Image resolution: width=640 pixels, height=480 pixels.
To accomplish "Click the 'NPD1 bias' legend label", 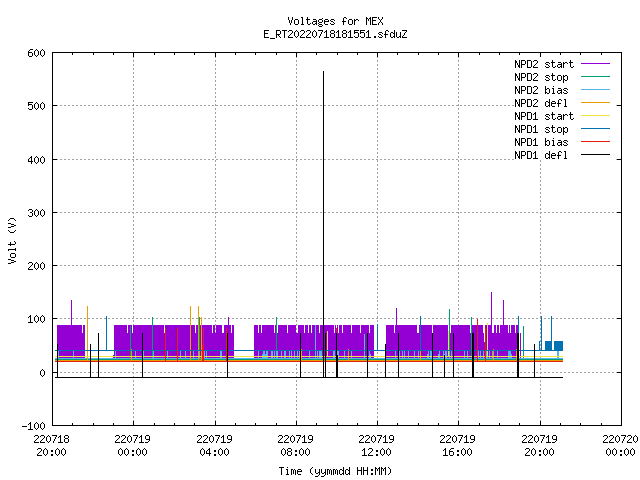I will (x=541, y=142).
